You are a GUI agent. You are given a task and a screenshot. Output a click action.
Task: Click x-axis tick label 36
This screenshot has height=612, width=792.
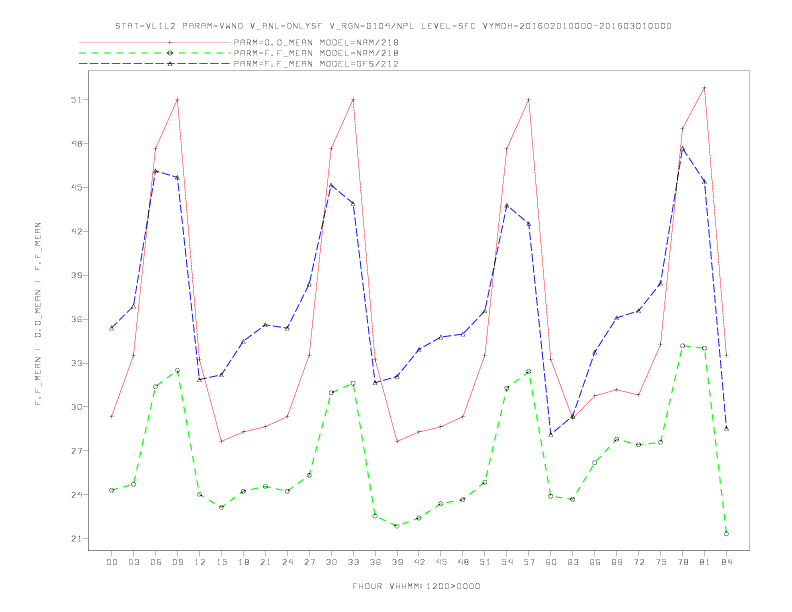[x=375, y=562]
